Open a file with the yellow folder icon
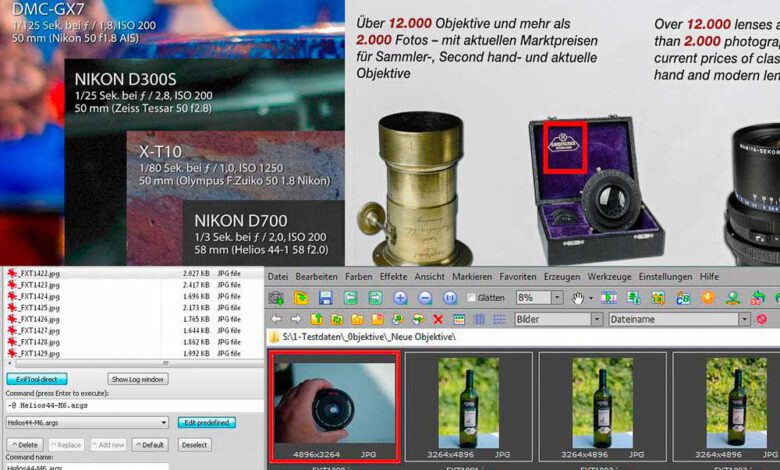This screenshot has height=470, width=780. (301, 298)
